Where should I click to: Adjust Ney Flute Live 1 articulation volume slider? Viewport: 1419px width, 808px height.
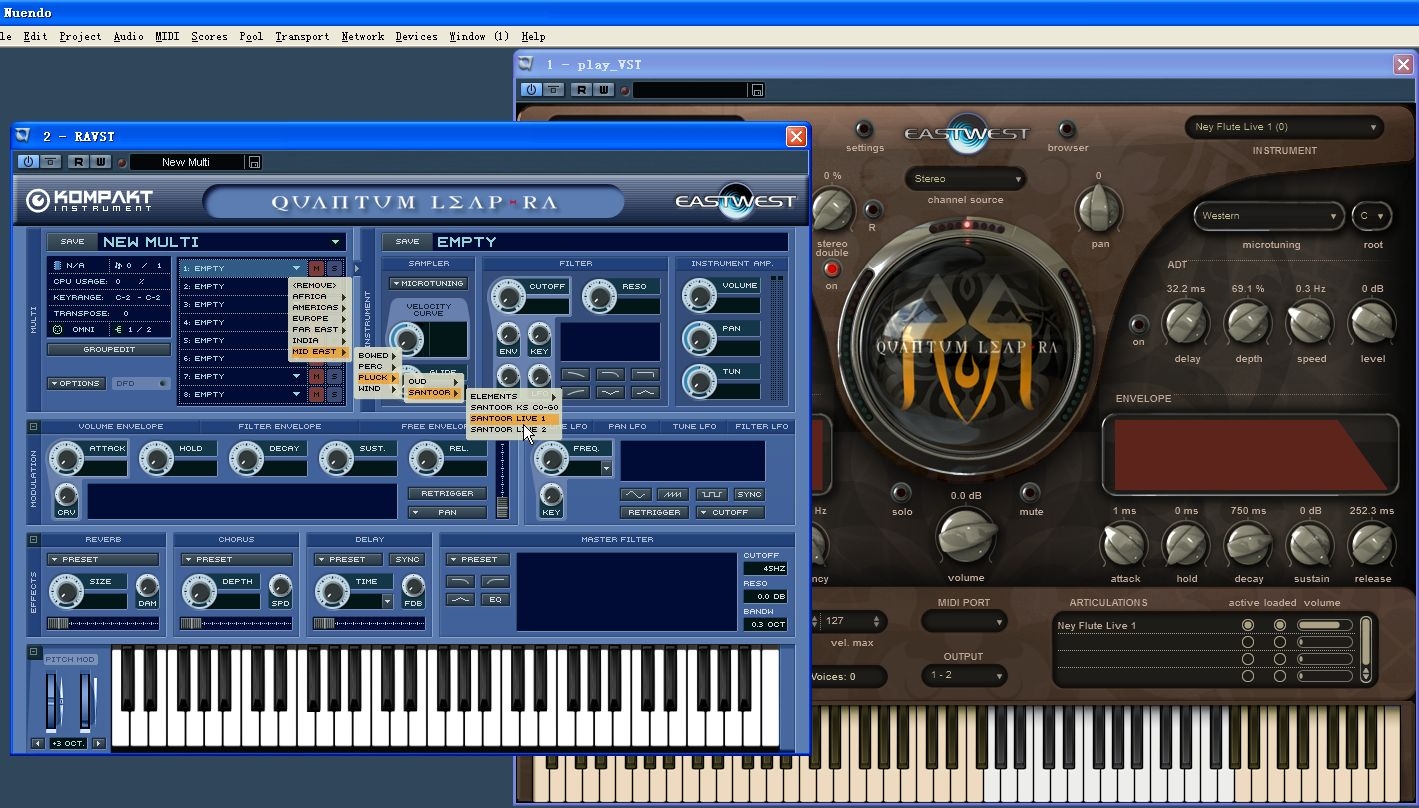[1324, 625]
